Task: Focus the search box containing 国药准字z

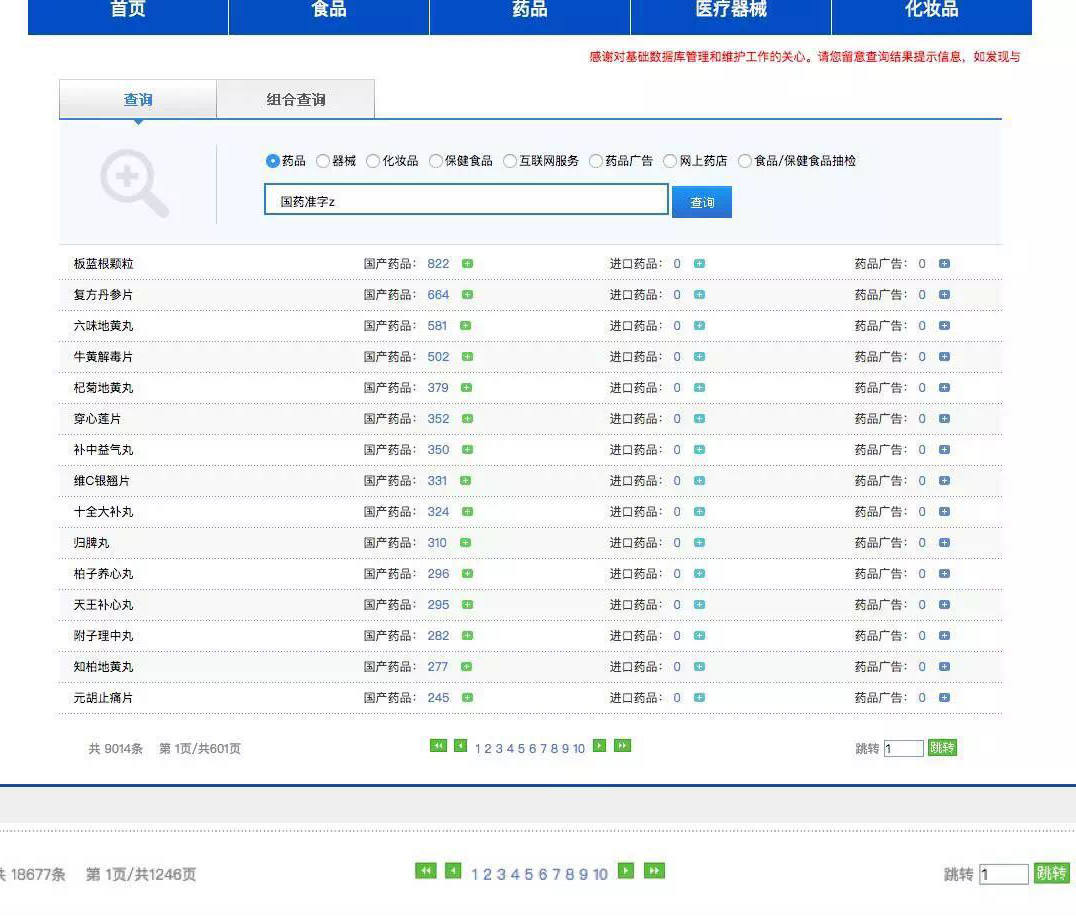Action: (x=466, y=199)
